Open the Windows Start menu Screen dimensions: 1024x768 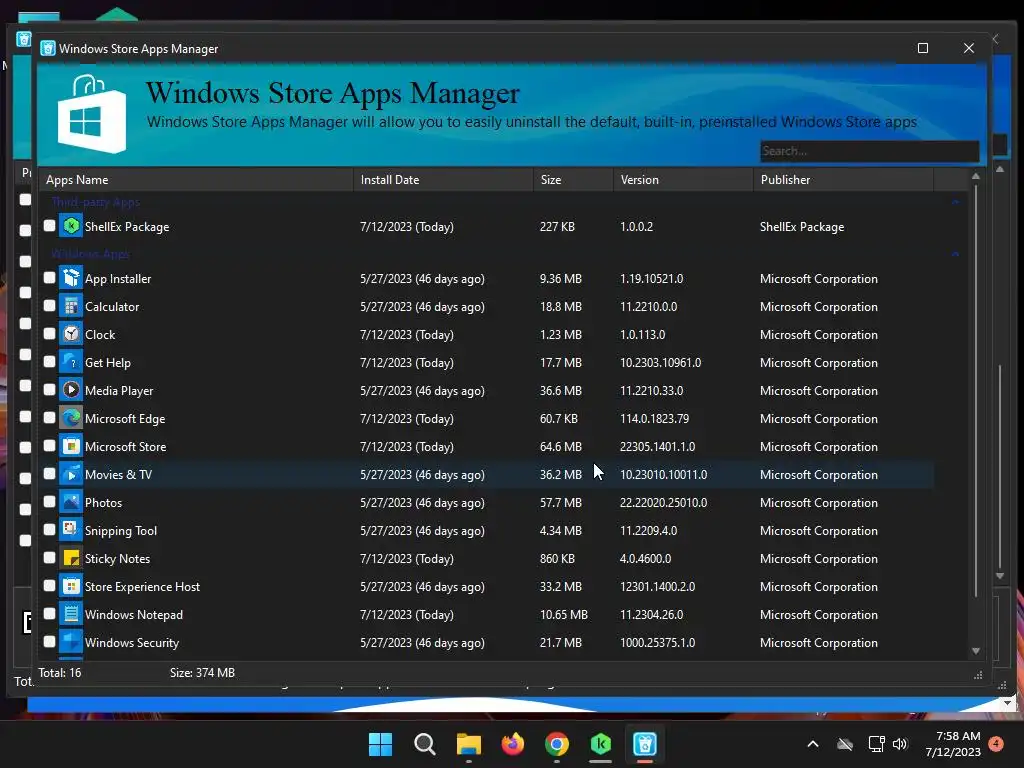click(x=380, y=744)
